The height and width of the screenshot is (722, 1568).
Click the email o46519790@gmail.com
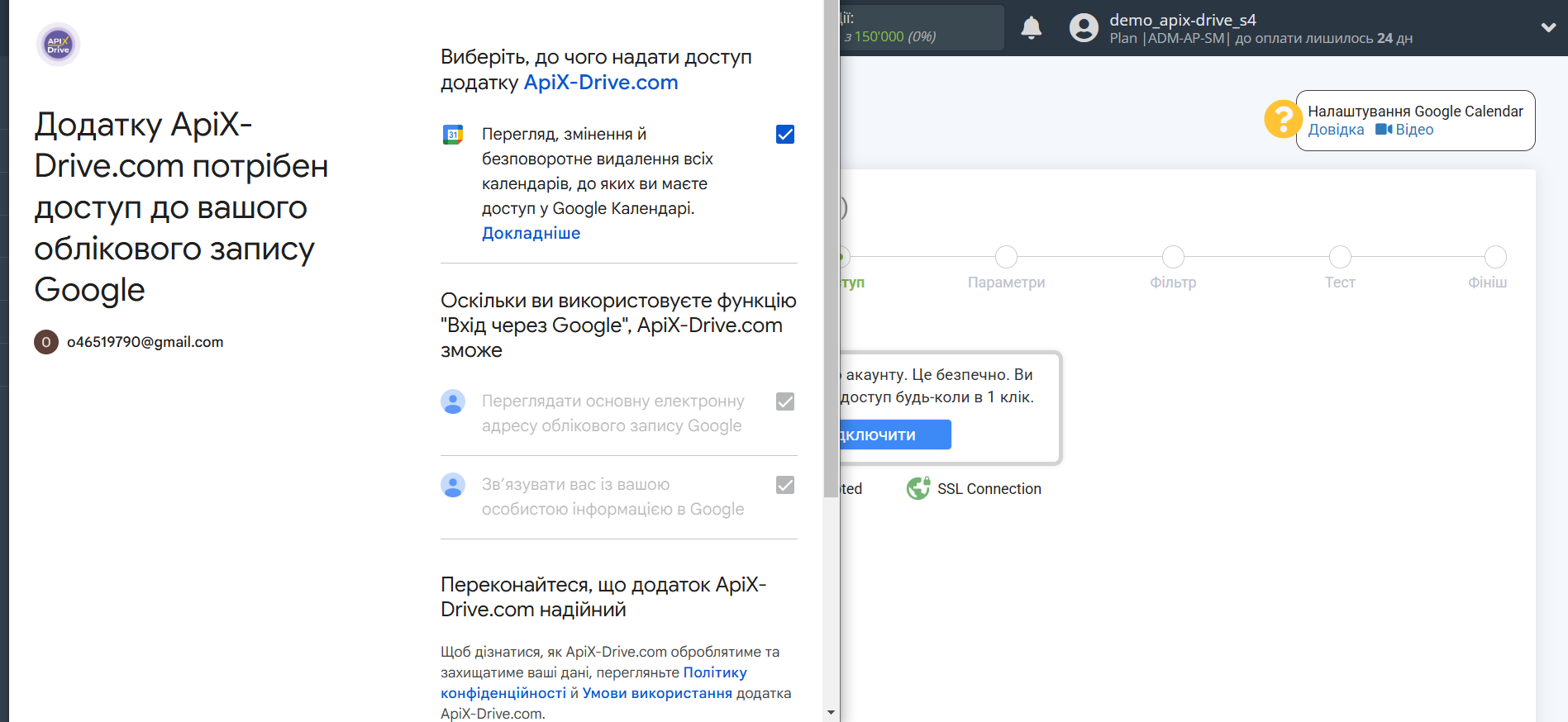pyautogui.click(x=145, y=342)
